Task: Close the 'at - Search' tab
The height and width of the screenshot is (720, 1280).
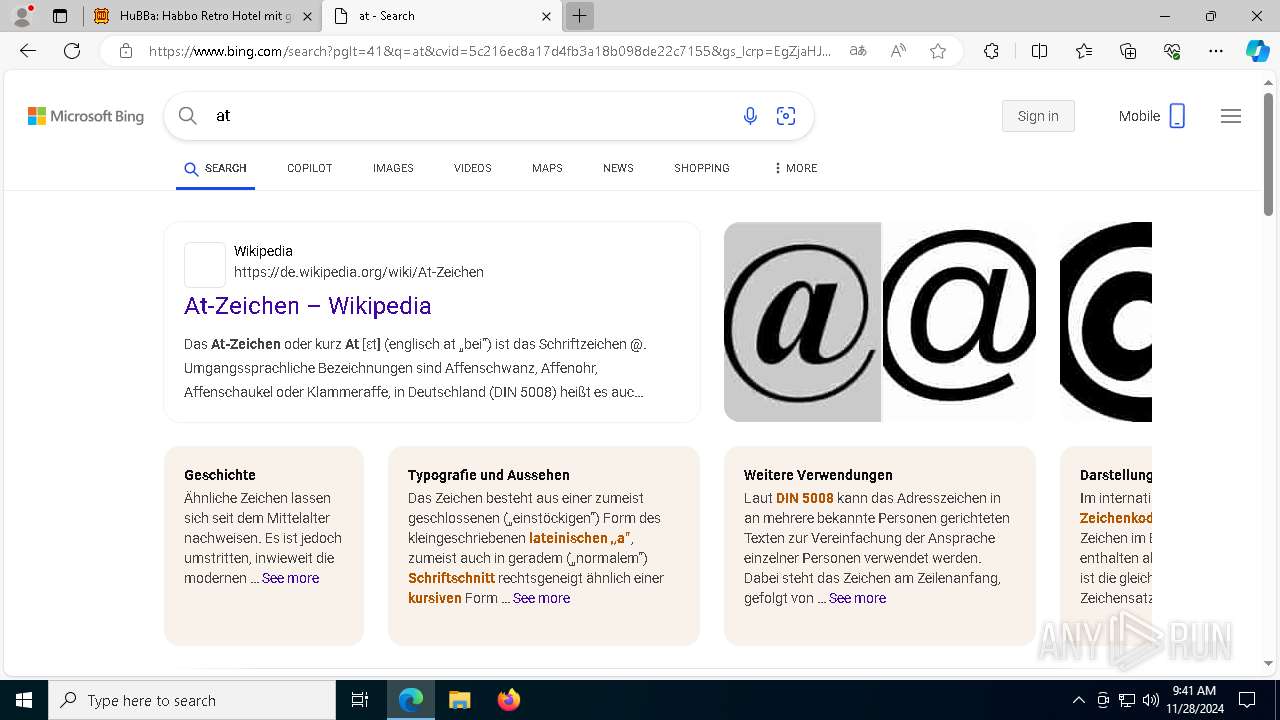Action: coord(547,16)
